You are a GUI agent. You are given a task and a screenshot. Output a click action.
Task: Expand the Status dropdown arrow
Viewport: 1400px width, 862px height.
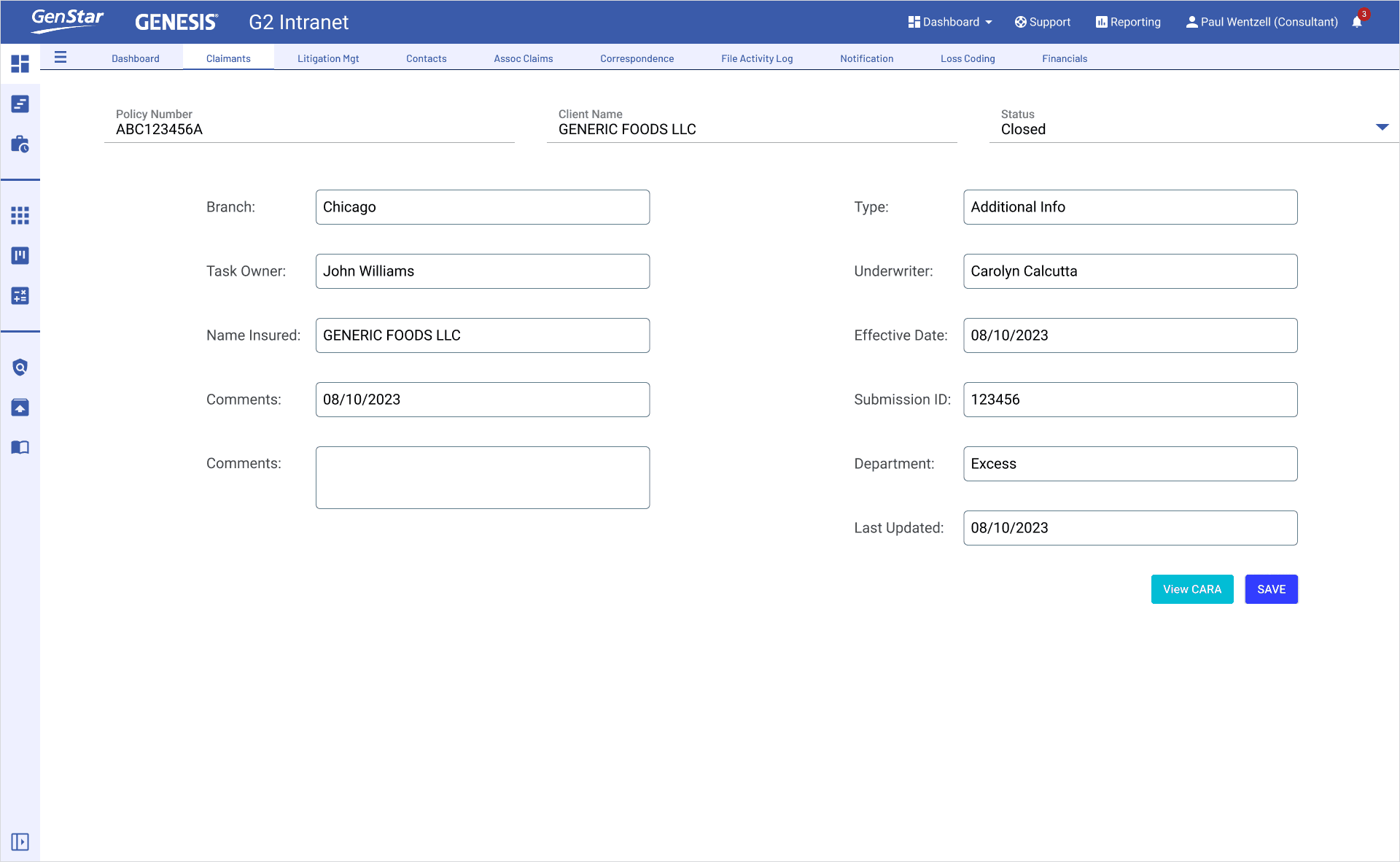click(1382, 128)
